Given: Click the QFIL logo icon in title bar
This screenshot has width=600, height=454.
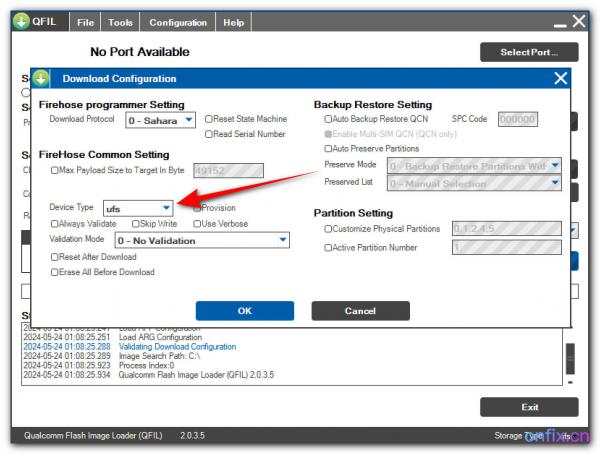Looking at the screenshot, I should pos(22,21).
